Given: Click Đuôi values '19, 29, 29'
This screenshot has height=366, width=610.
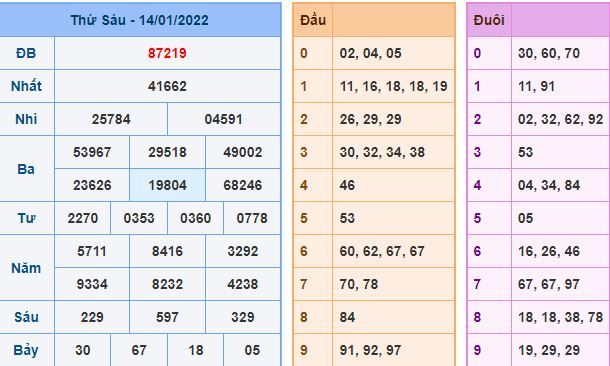Looking at the screenshot, I should click(x=549, y=351).
